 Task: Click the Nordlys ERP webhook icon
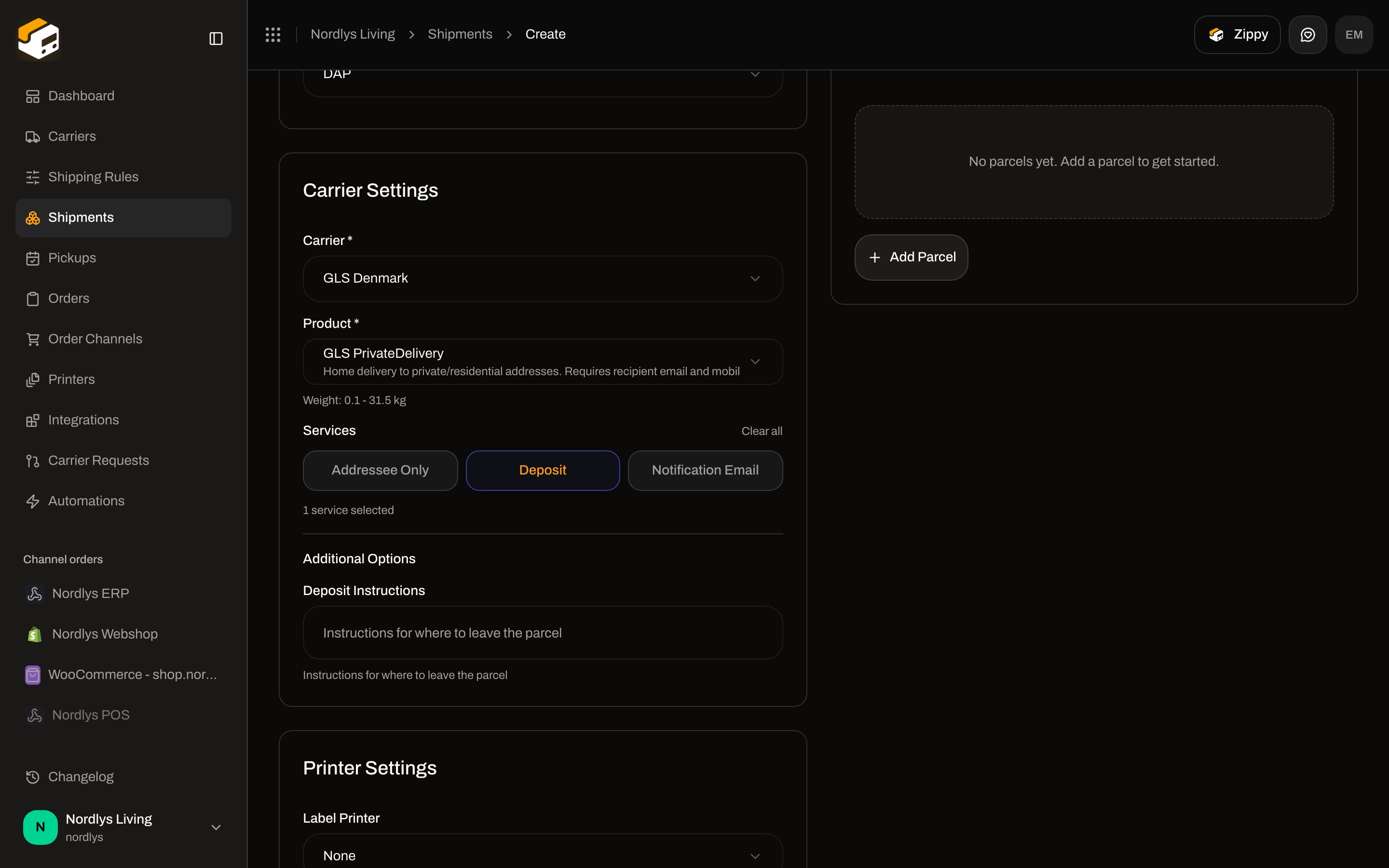click(34, 594)
